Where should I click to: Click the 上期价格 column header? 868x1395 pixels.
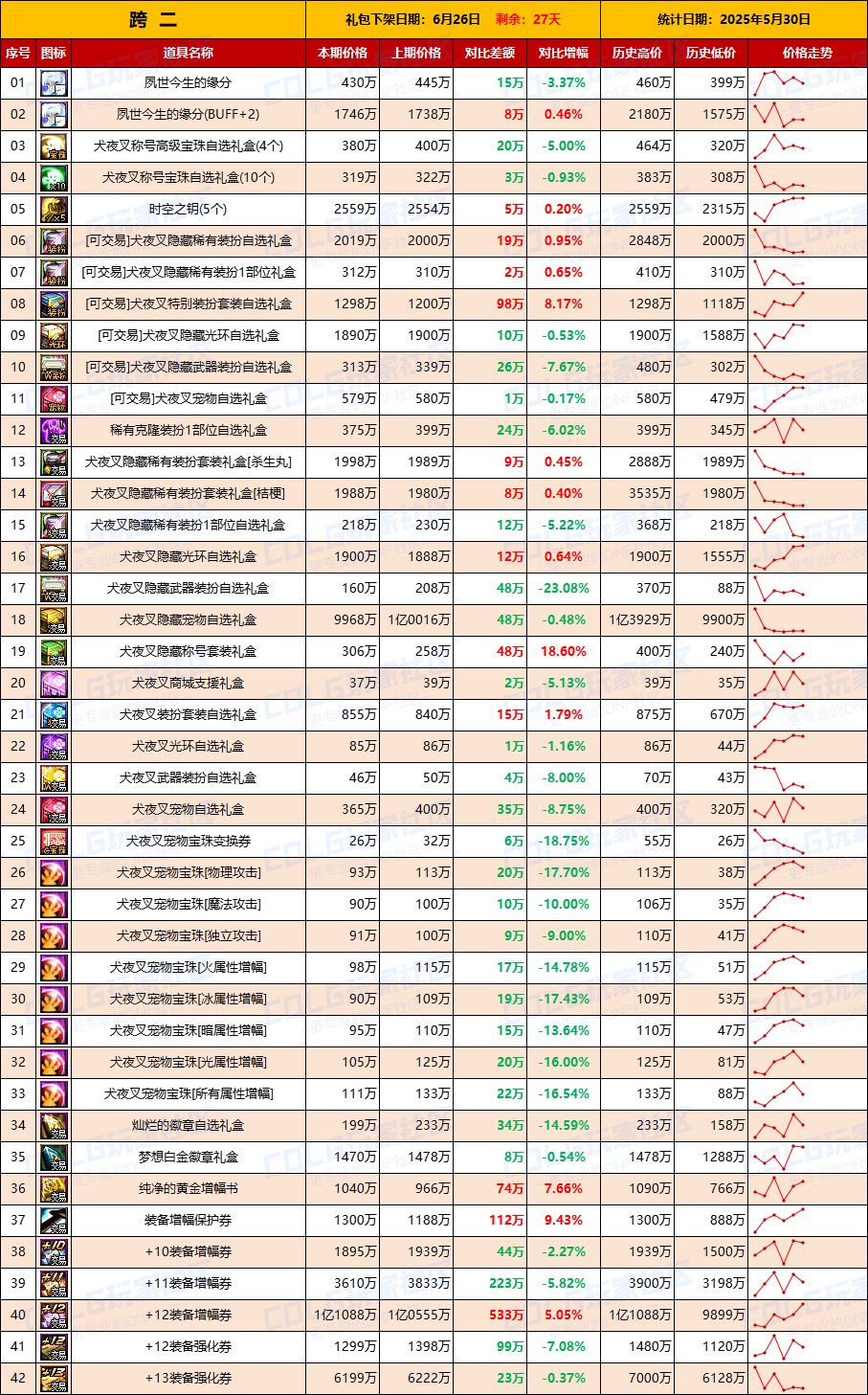[416, 54]
